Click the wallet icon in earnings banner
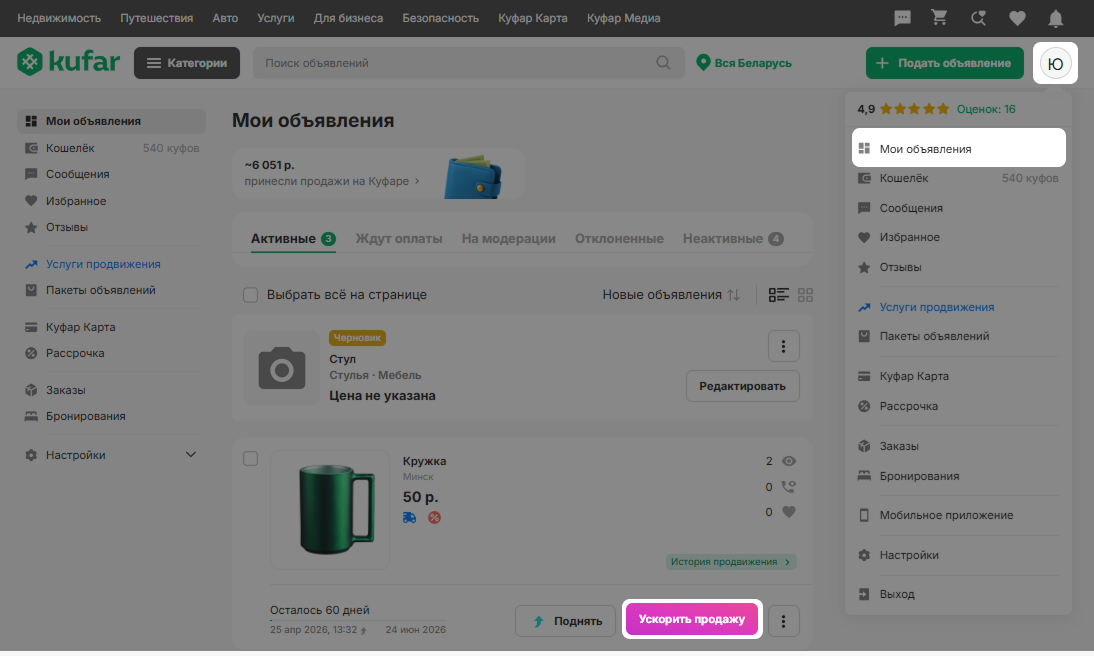The image size is (1094, 656). click(473, 177)
